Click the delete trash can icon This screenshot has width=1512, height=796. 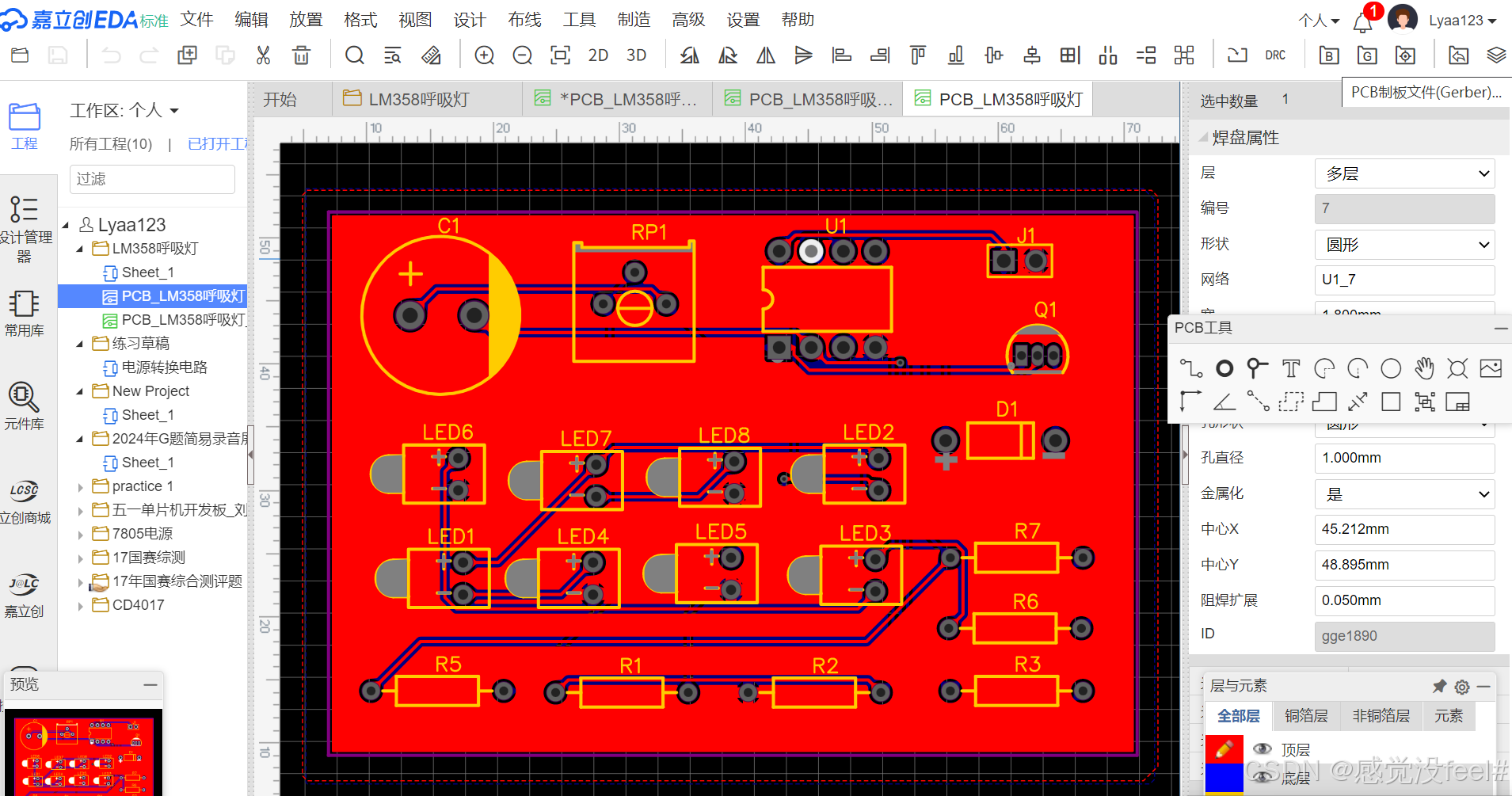[301, 55]
